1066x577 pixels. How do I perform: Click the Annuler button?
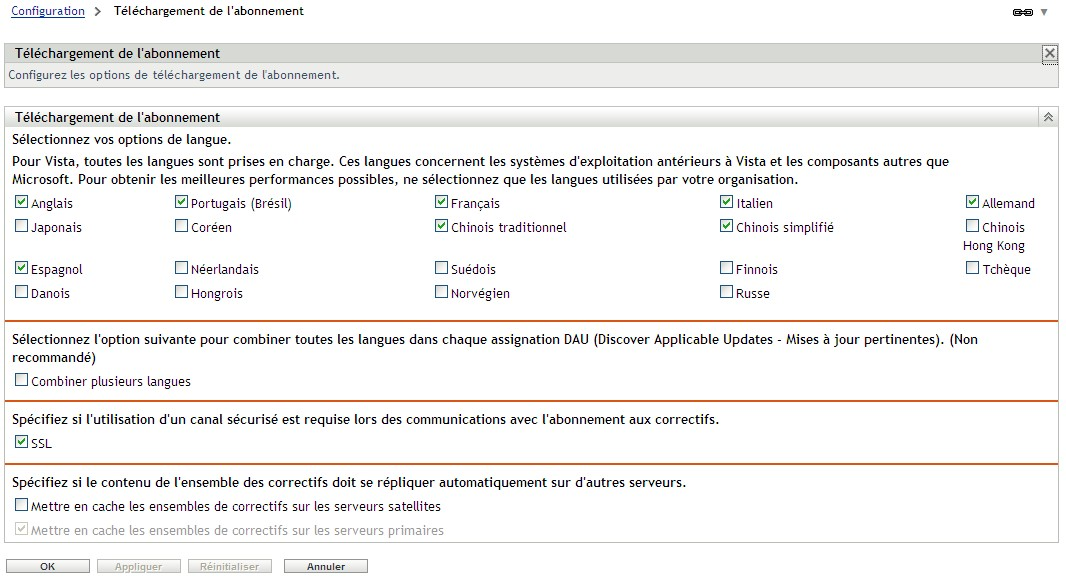[x=325, y=565]
